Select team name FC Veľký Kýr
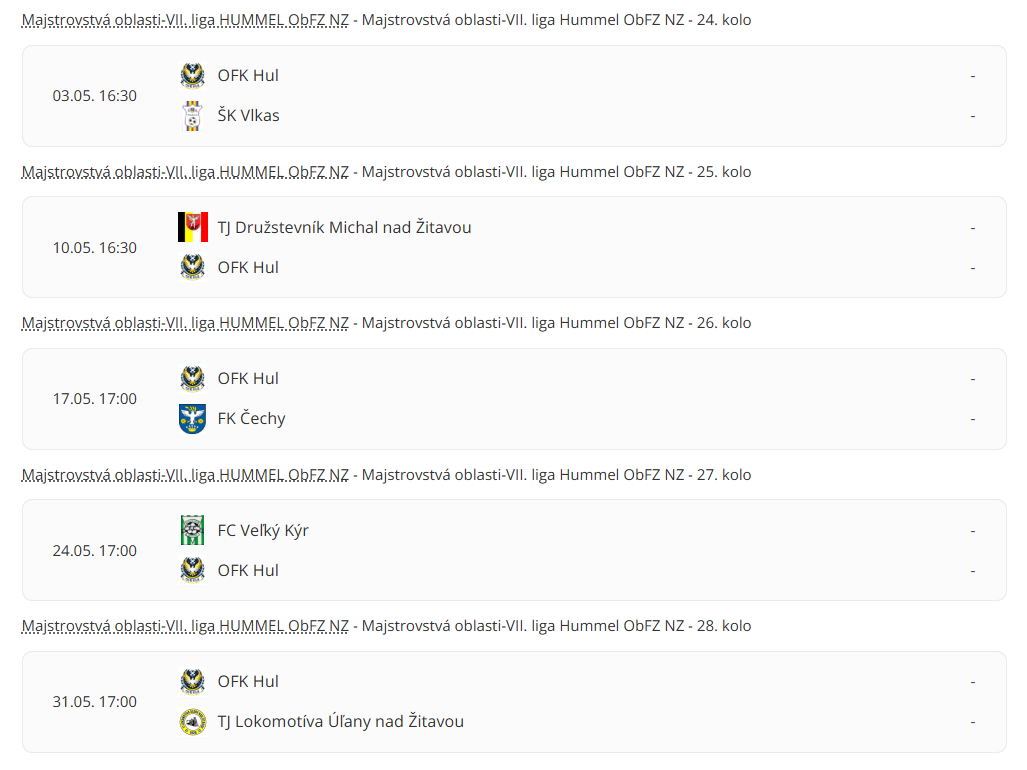This screenshot has width=1027, height=770. (x=263, y=531)
